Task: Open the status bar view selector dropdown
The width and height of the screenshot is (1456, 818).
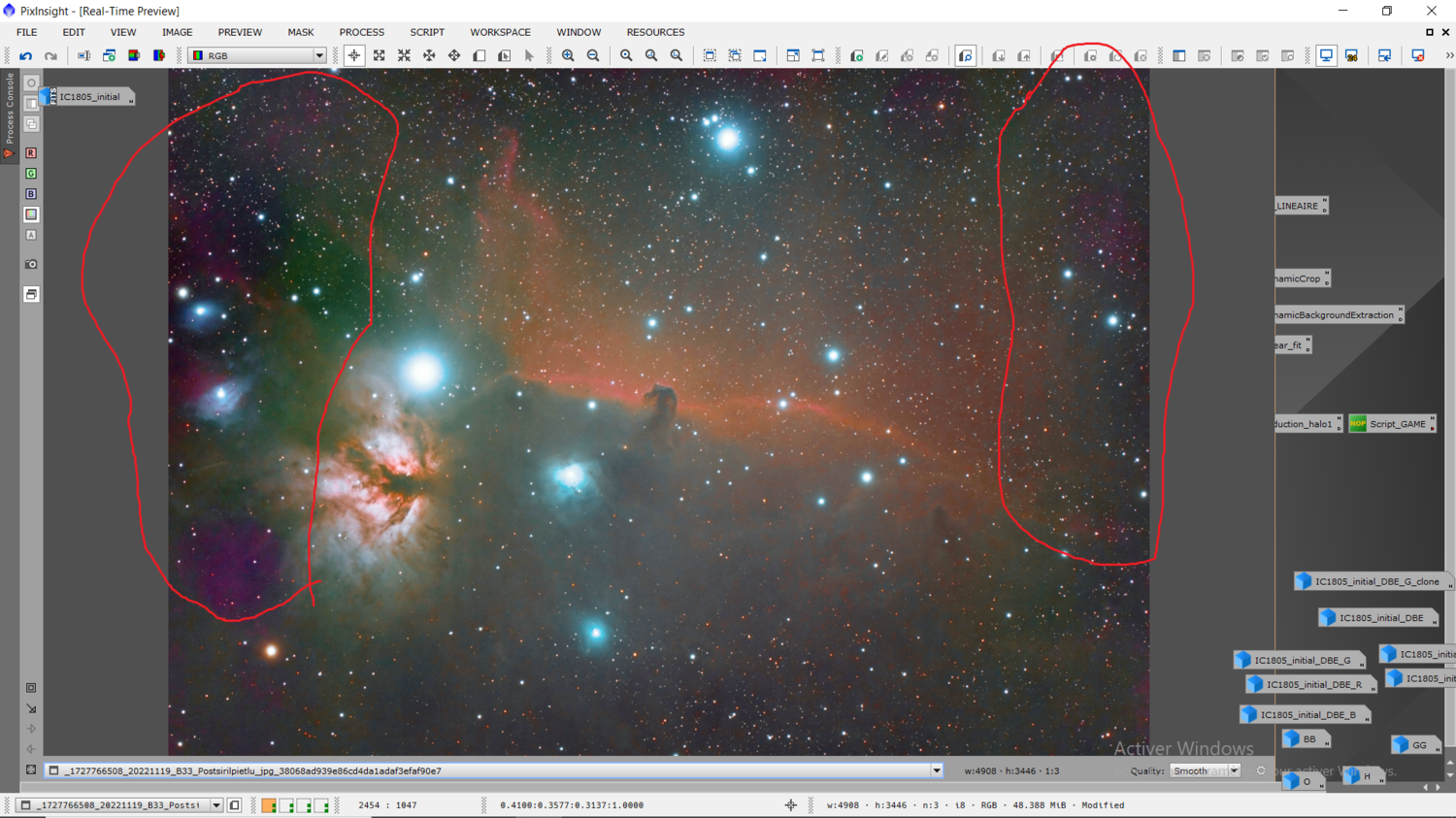Action: click(216, 805)
